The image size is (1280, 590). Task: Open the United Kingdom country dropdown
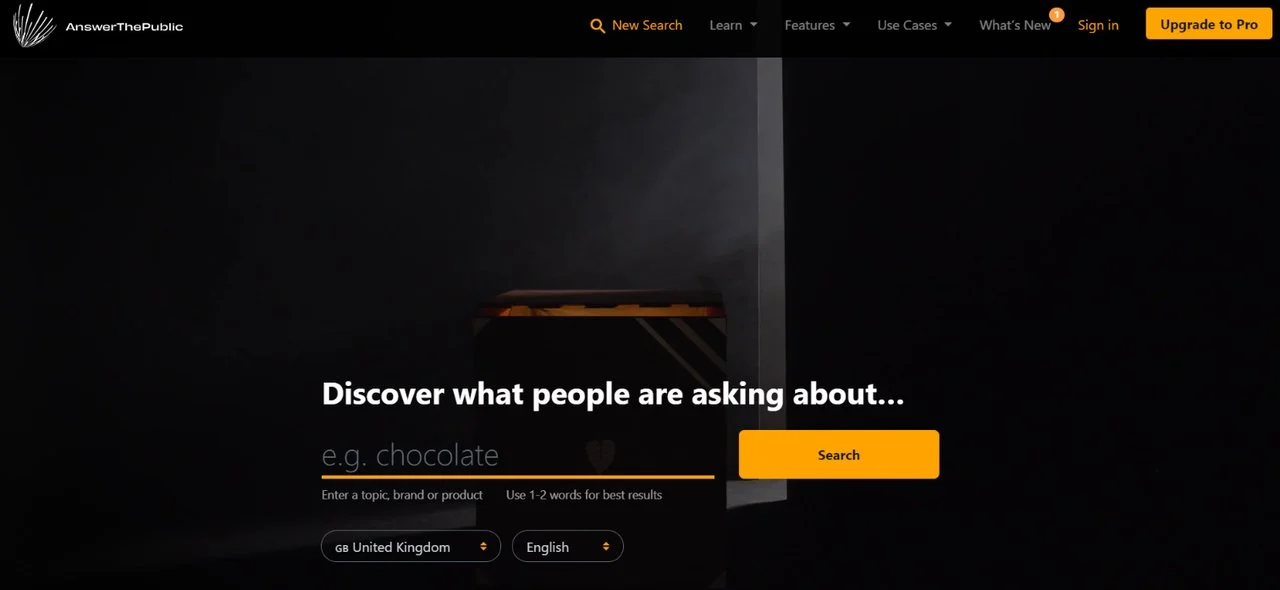point(411,547)
